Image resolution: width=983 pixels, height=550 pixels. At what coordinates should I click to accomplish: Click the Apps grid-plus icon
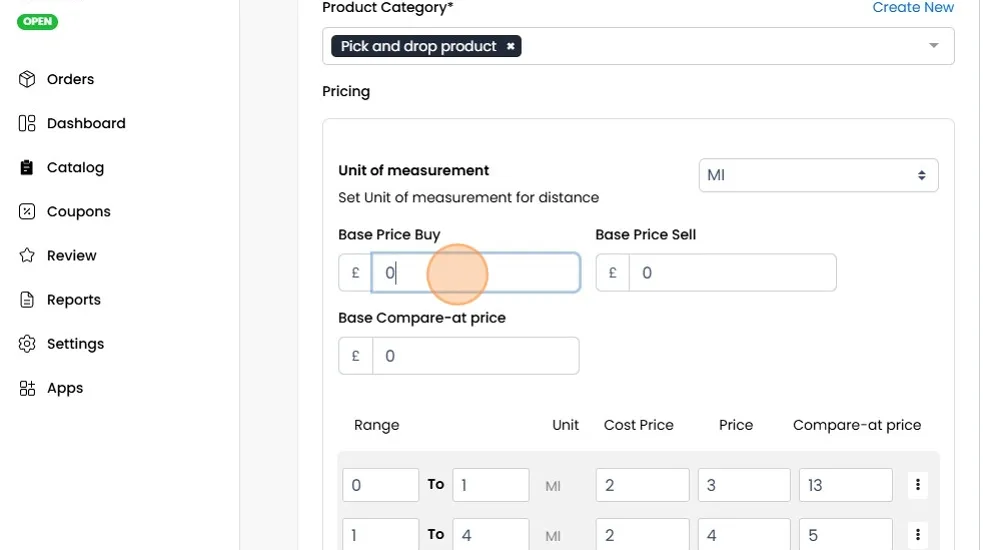click(x=27, y=388)
